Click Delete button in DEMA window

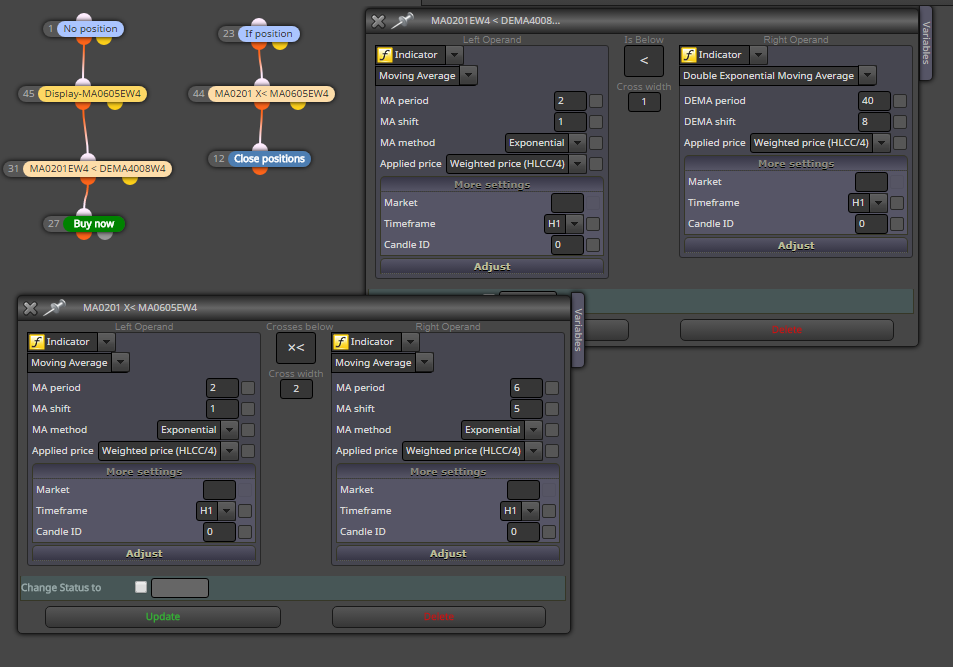tap(786, 330)
